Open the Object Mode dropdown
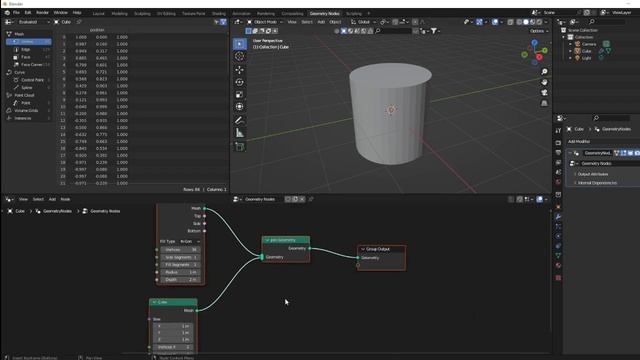This screenshot has width=640, height=360. [265, 22]
